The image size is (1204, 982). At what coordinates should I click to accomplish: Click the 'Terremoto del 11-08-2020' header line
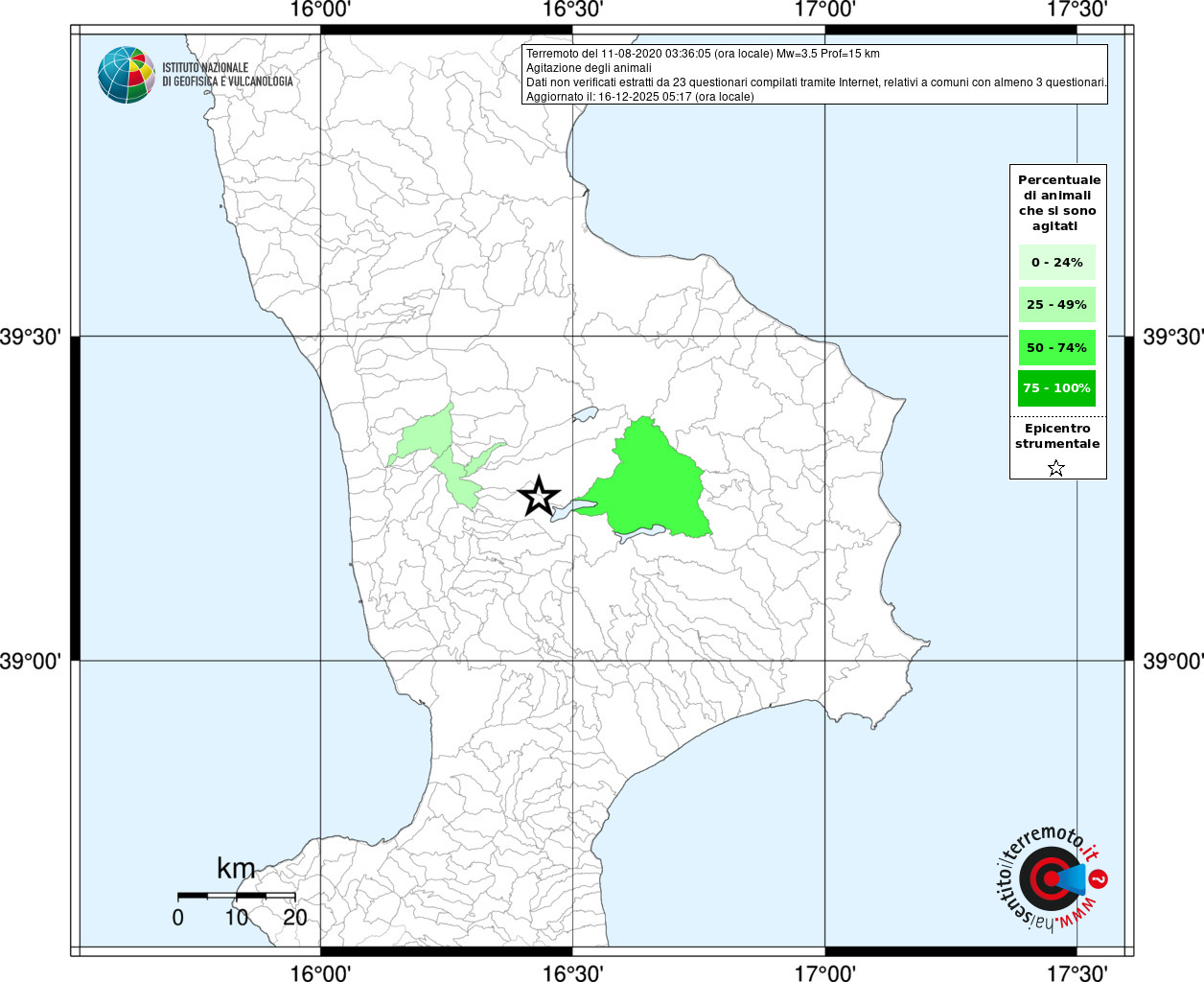point(703,54)
